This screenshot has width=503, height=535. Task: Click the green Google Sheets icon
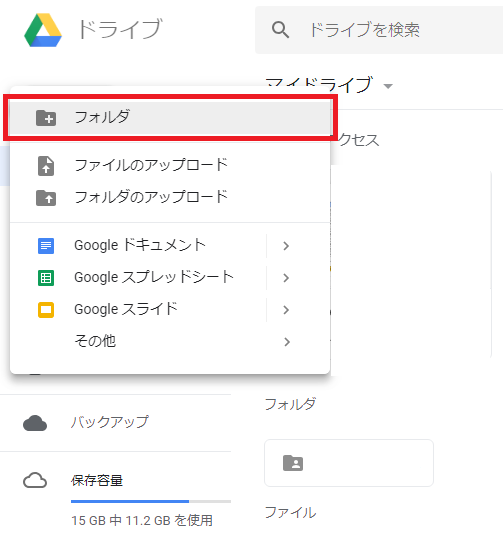46,278
